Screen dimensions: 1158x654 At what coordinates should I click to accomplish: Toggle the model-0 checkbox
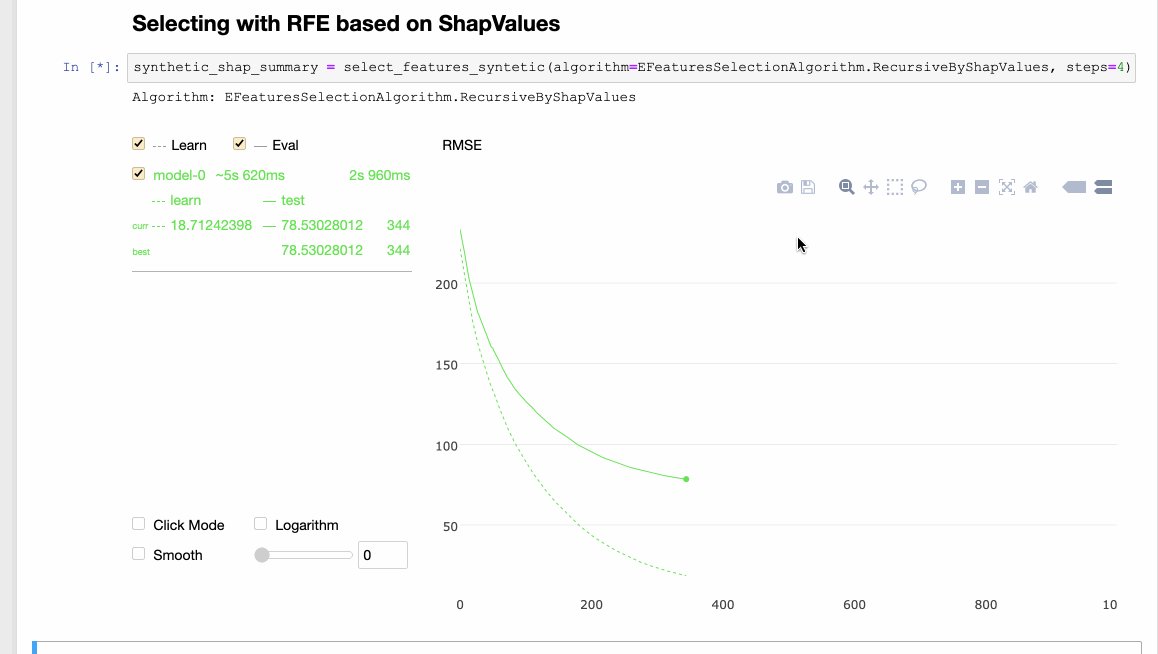138,174
